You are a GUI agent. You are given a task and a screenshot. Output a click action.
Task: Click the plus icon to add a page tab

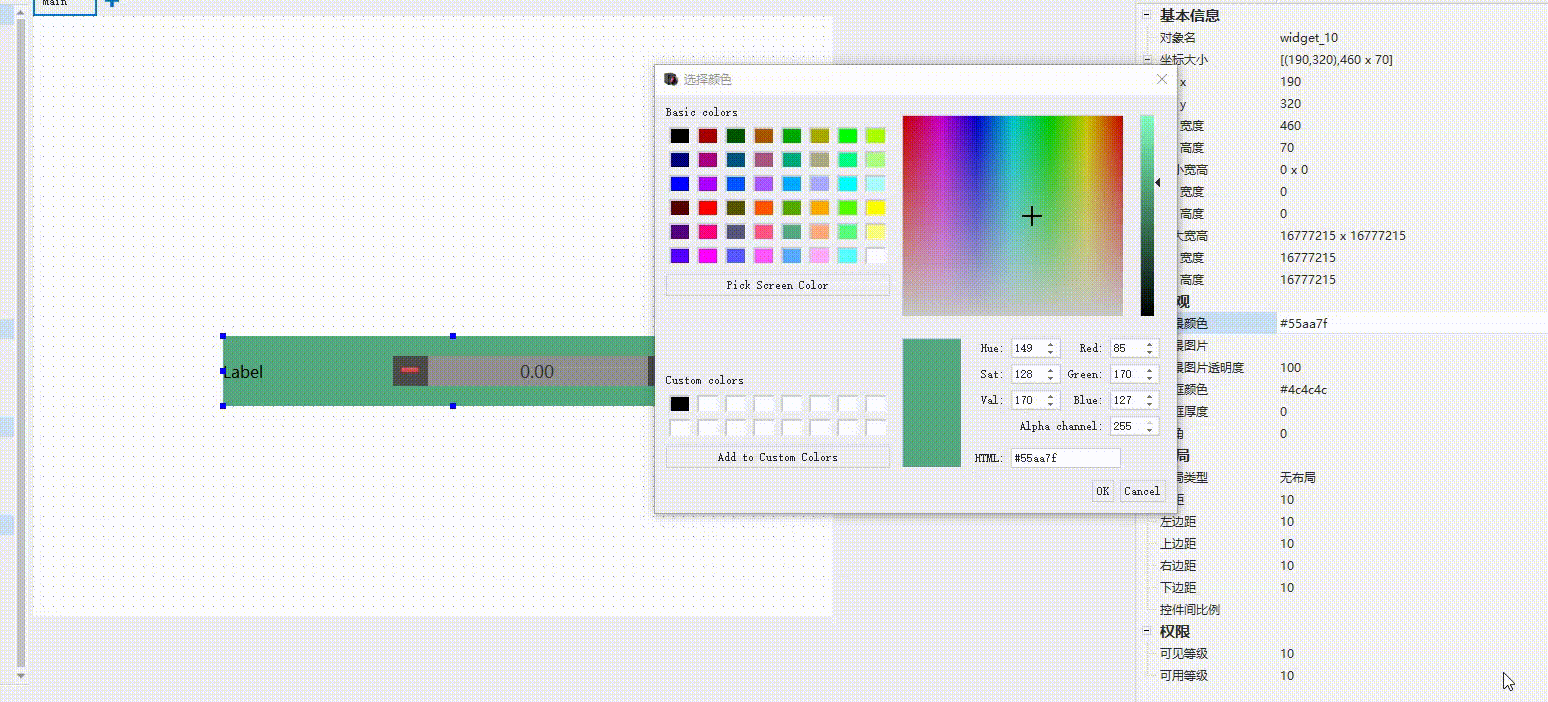[112, 3]
